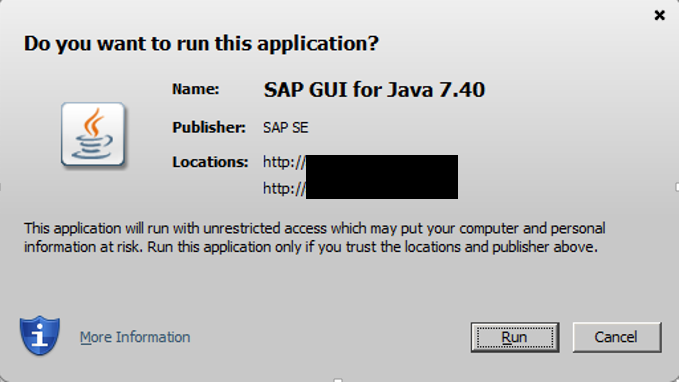The height and width of the screenshot is (382, 679).
Task: Click the unrestricted access warning sentence
Action: (314, 228)
